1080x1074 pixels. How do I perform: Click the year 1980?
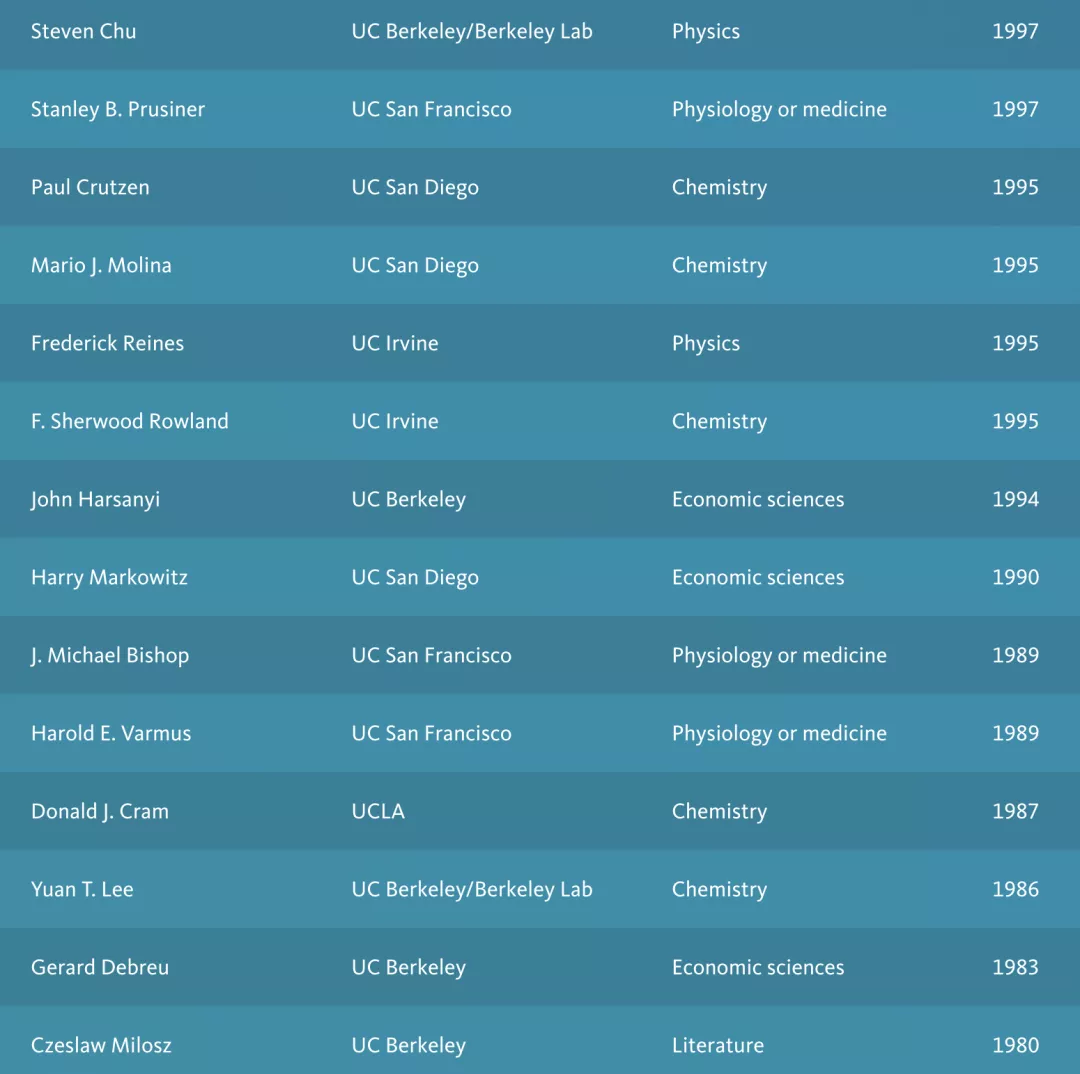(x=1015, y=1045)
